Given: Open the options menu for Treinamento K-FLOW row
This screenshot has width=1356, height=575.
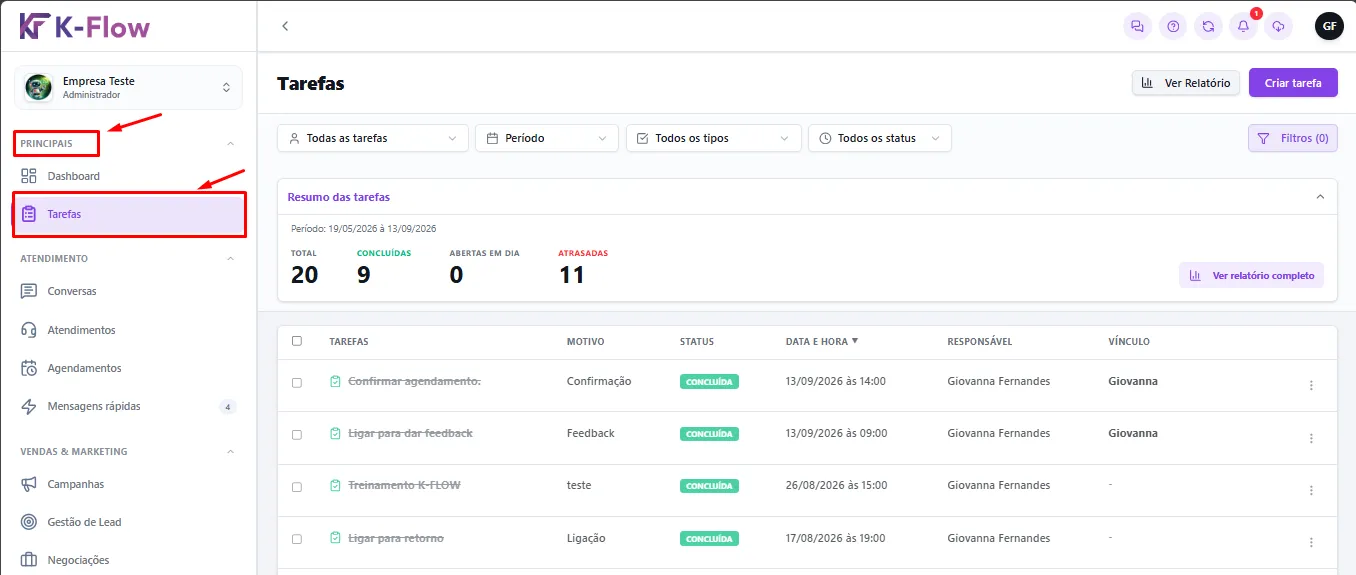Looking at the screenshot, I should pos(1311,490).
